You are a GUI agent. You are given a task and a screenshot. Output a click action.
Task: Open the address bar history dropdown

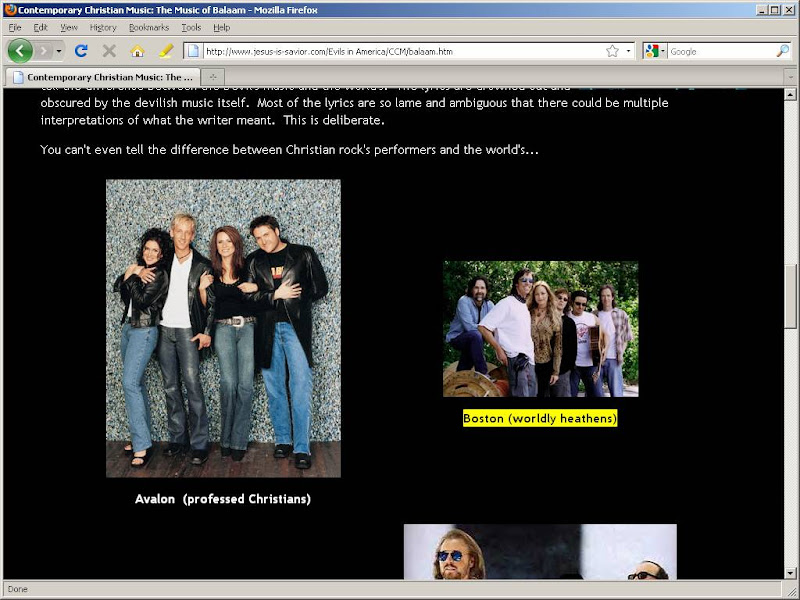click(x=628, y=51)
